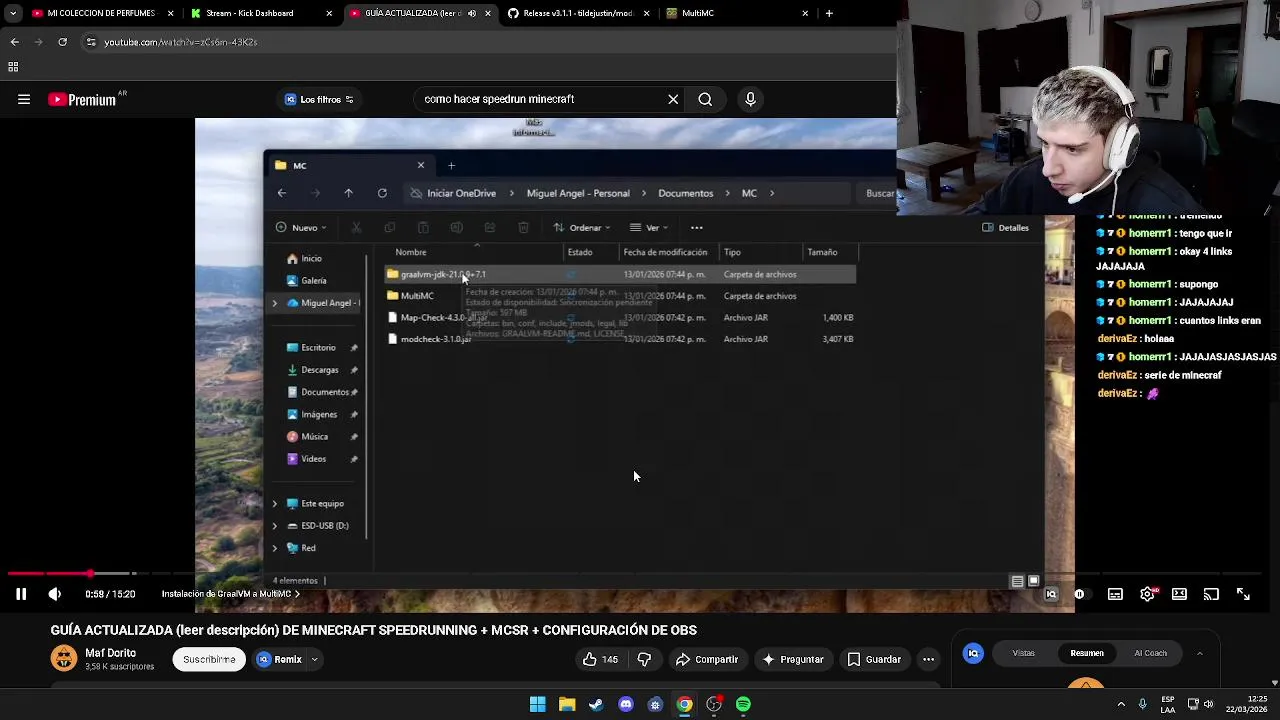Open Discord from the taskbar
This screenshot has height=720, width=1280.
(x=626, y=704)
